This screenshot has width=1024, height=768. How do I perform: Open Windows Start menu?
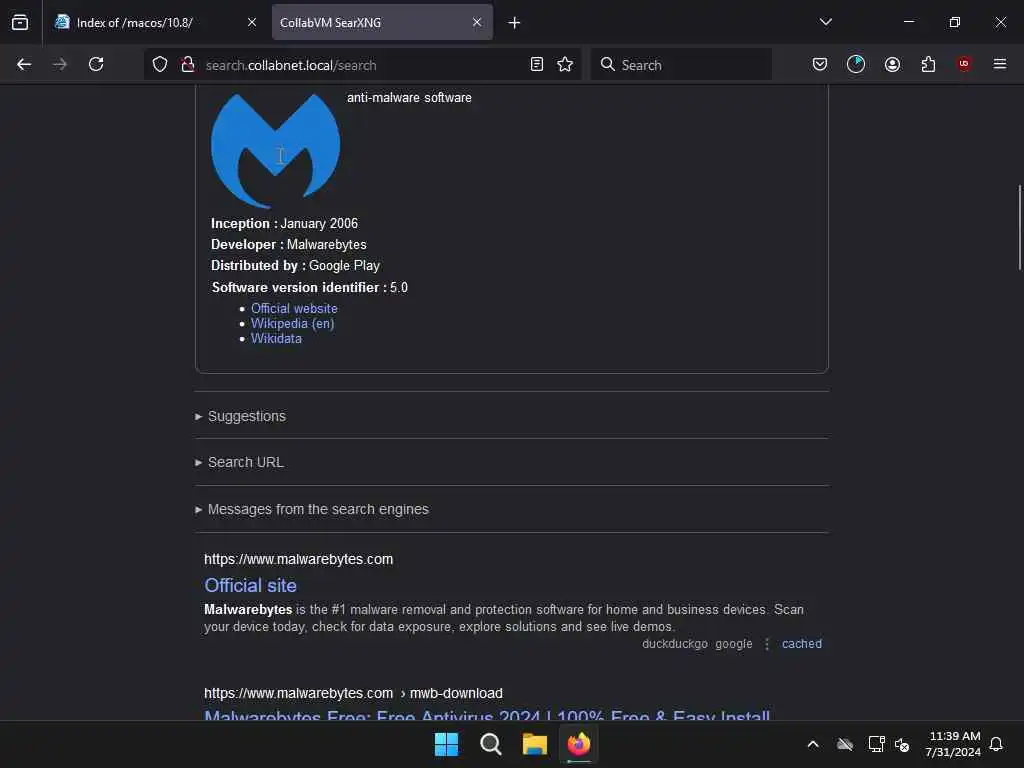pyautogui.click(x=447, y=744)
